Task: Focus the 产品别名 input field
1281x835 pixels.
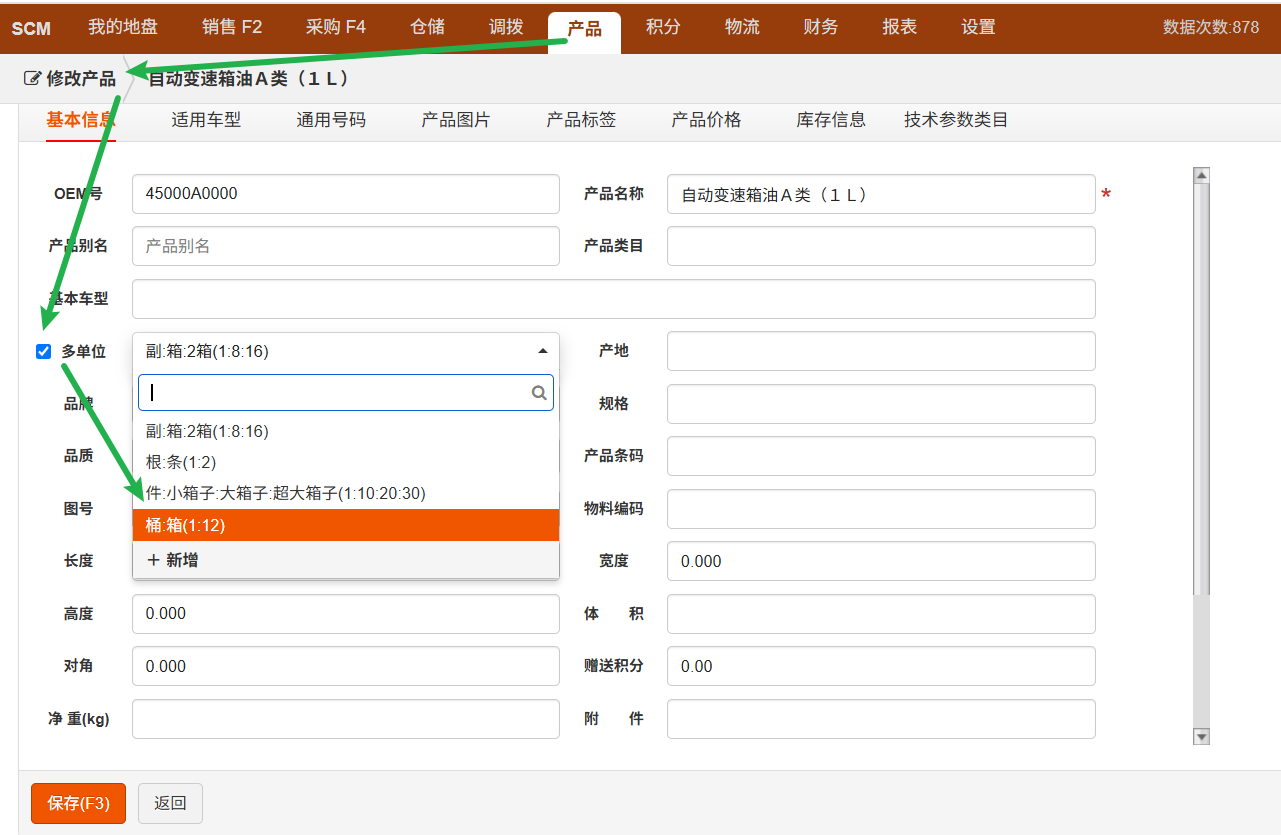Action: tap(345, 246)
